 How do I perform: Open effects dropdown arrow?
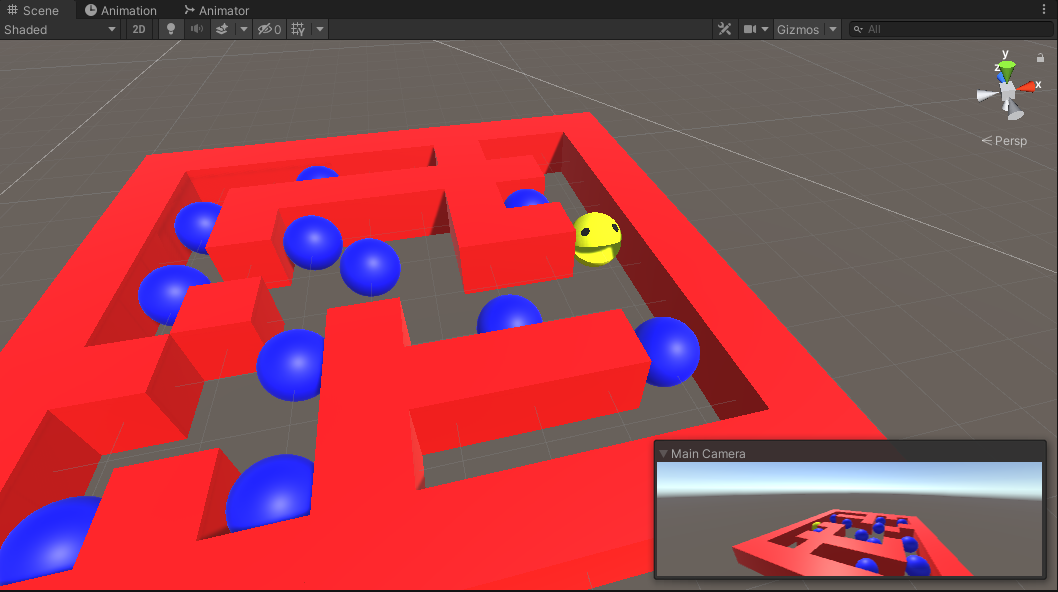pos(244,29)
